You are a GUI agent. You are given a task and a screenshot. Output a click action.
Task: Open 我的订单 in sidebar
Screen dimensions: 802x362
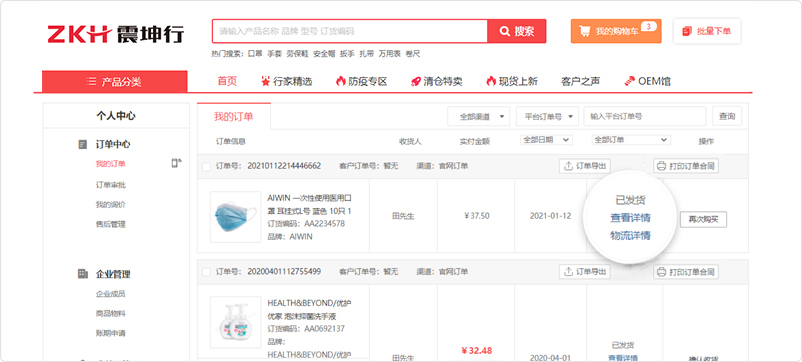coord(110,164)
